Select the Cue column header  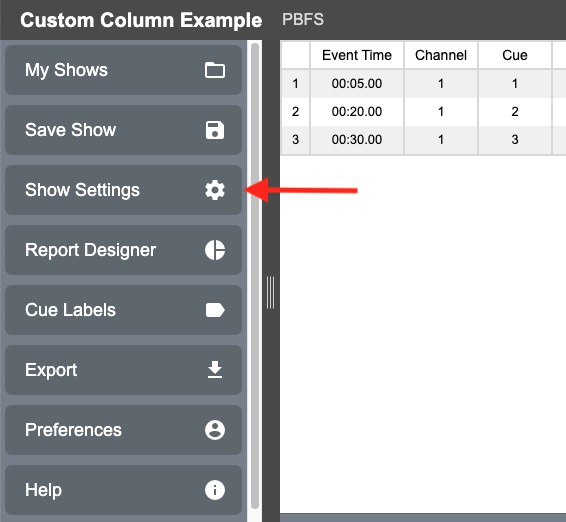pyautogui.click(x=515, y=55)
